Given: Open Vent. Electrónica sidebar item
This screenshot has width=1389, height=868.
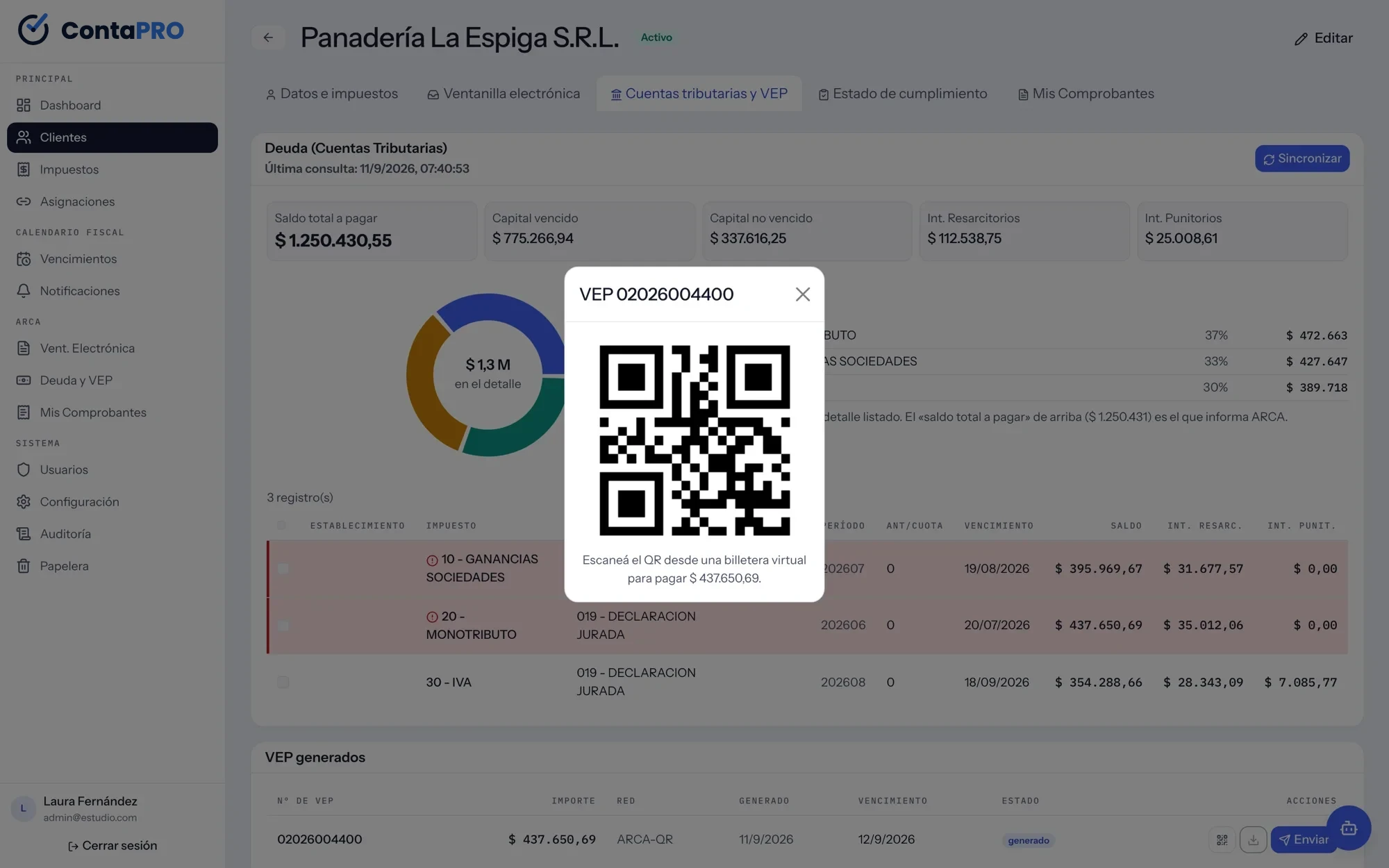Looking at the screenshot, I should tap(113, 348).
